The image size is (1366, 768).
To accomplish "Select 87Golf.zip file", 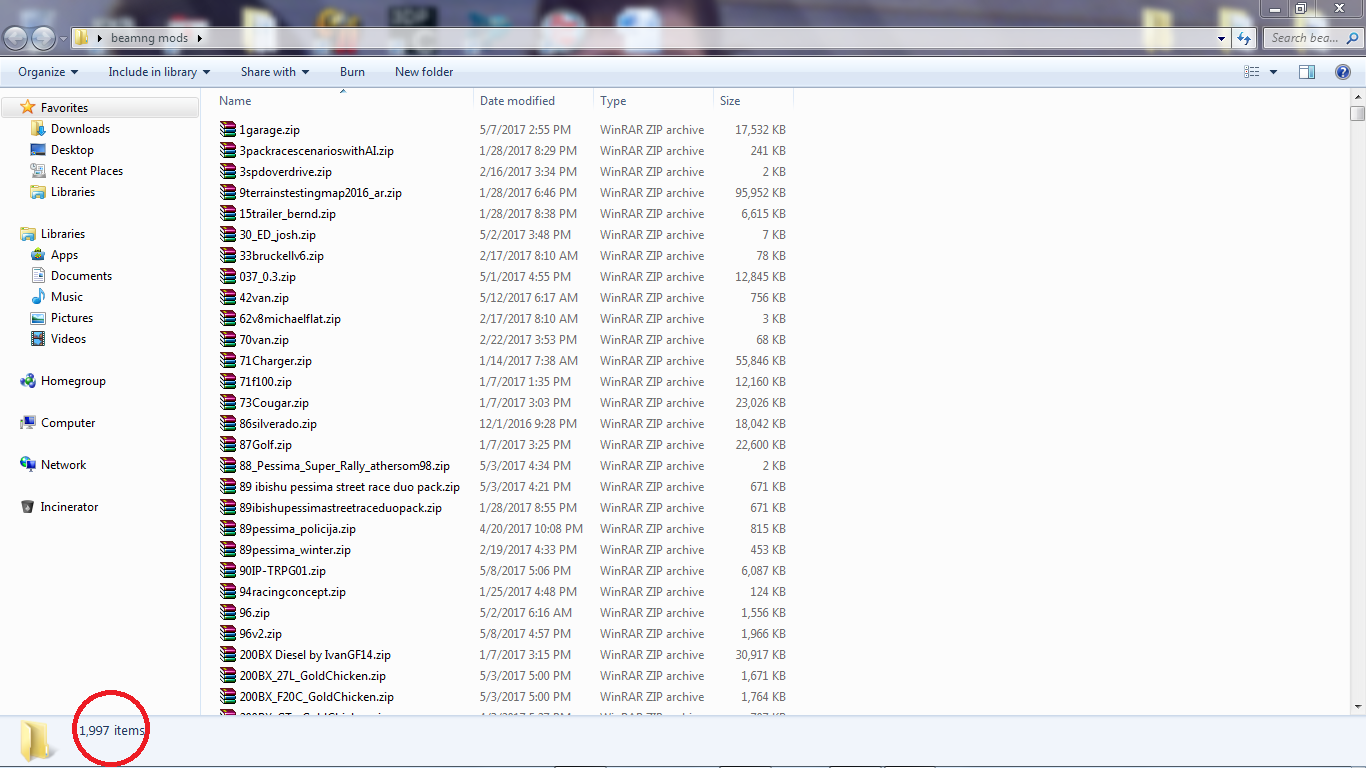I will coord(265,445).
